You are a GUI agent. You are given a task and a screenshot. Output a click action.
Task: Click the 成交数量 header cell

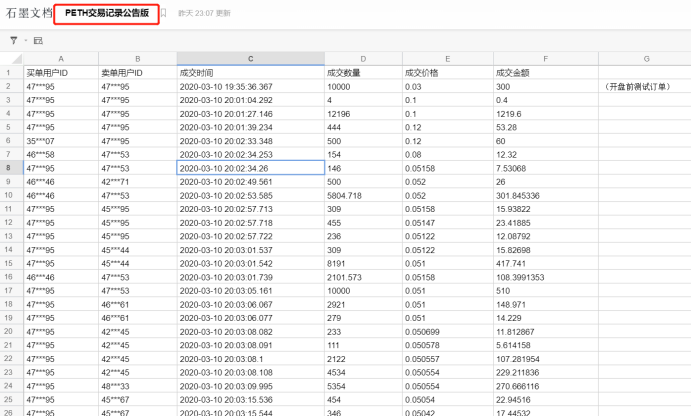363,73
